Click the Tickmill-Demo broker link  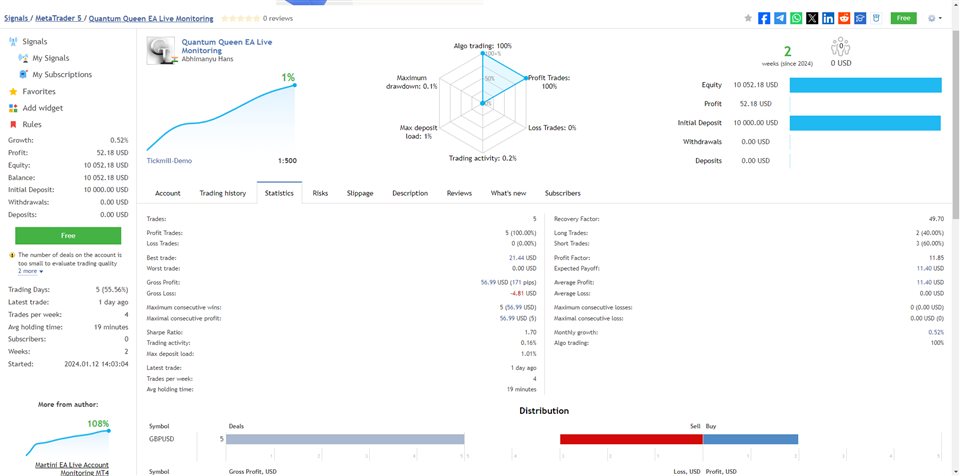pyautogui.click(x=169, y=161)
